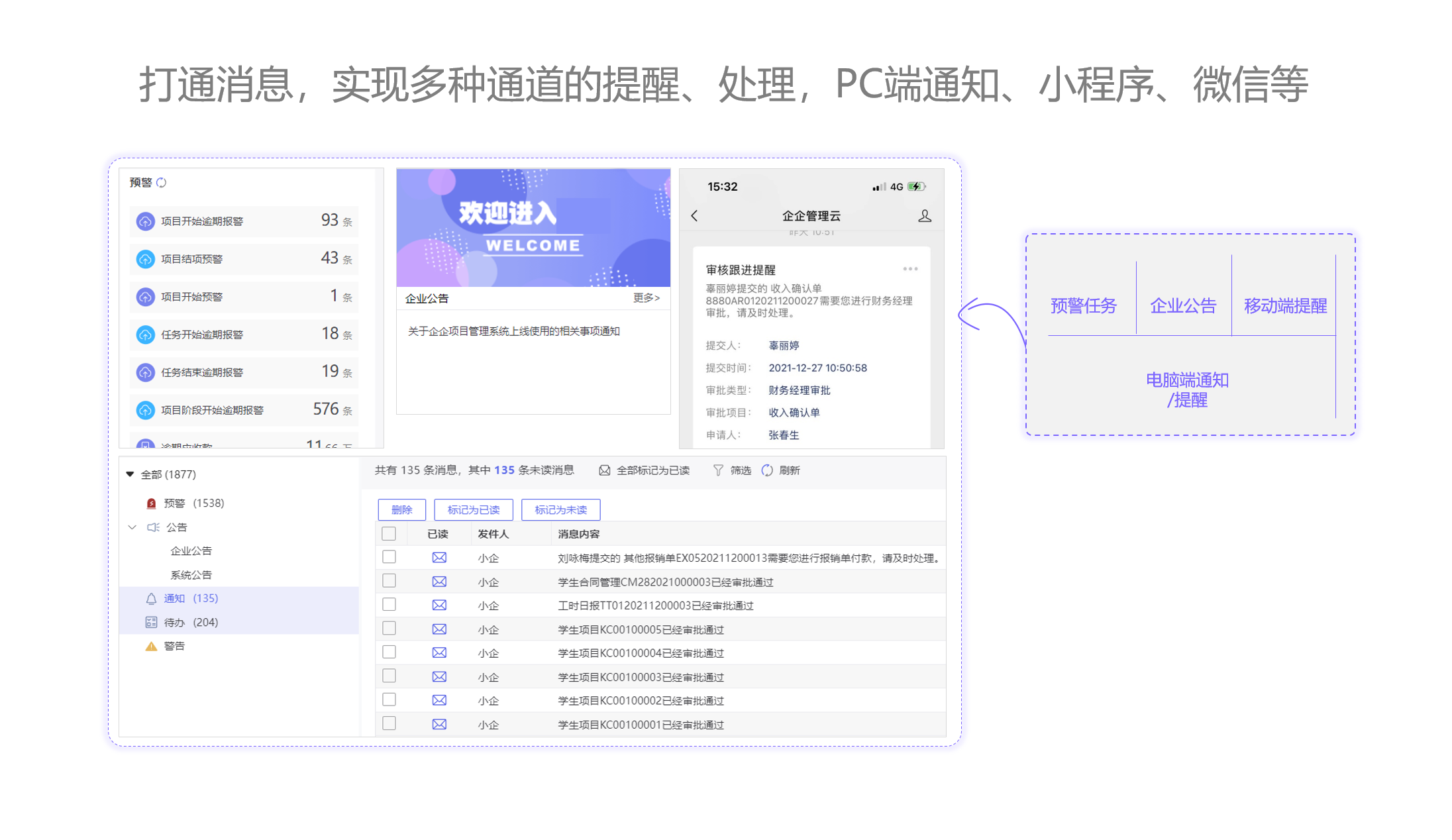Image resolution: width=1452 pixels, height=840 pixels.
Task: Click envelope icon for 工时日报 message row
Action: [439, 605]
